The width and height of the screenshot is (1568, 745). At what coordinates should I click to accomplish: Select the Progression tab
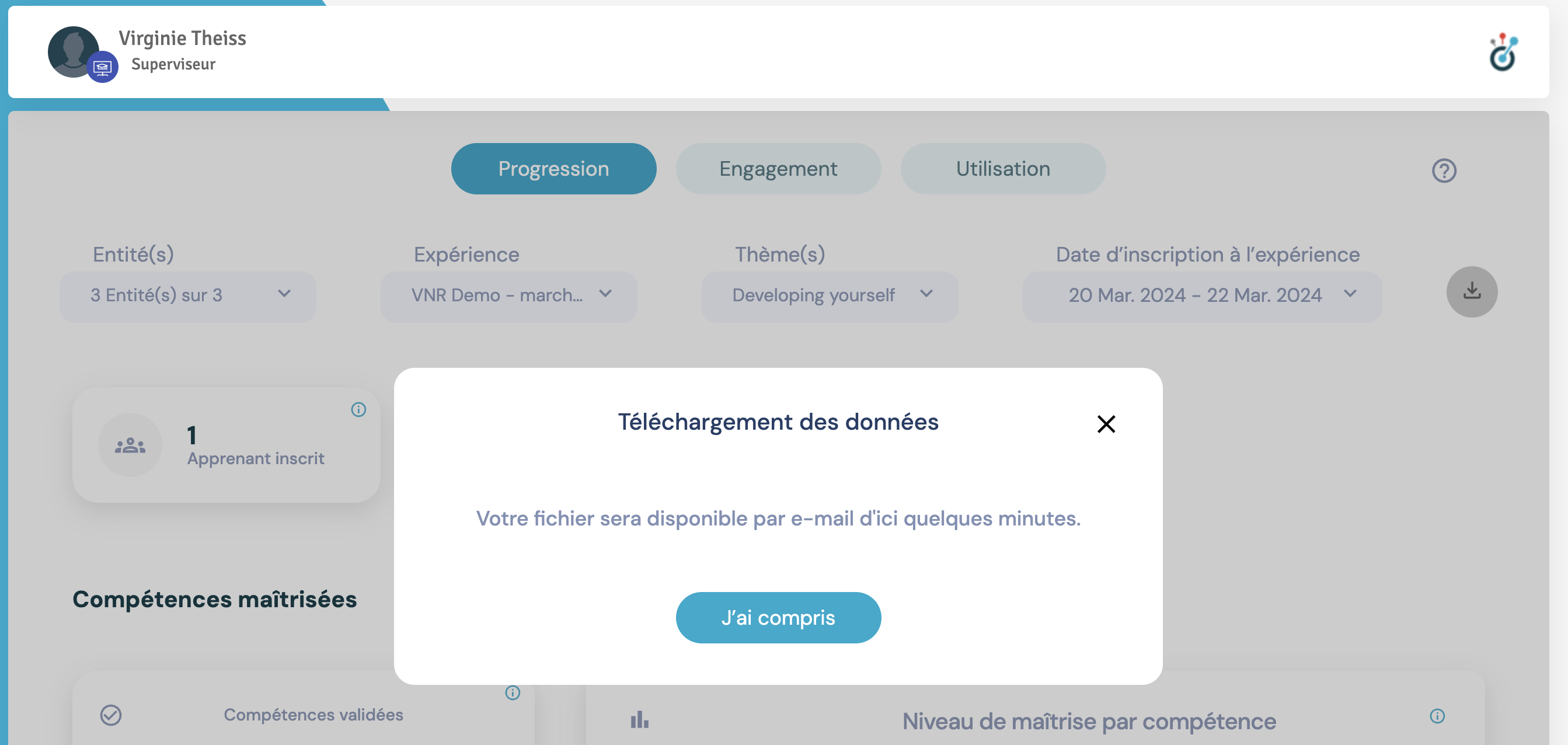coord(553,169)
